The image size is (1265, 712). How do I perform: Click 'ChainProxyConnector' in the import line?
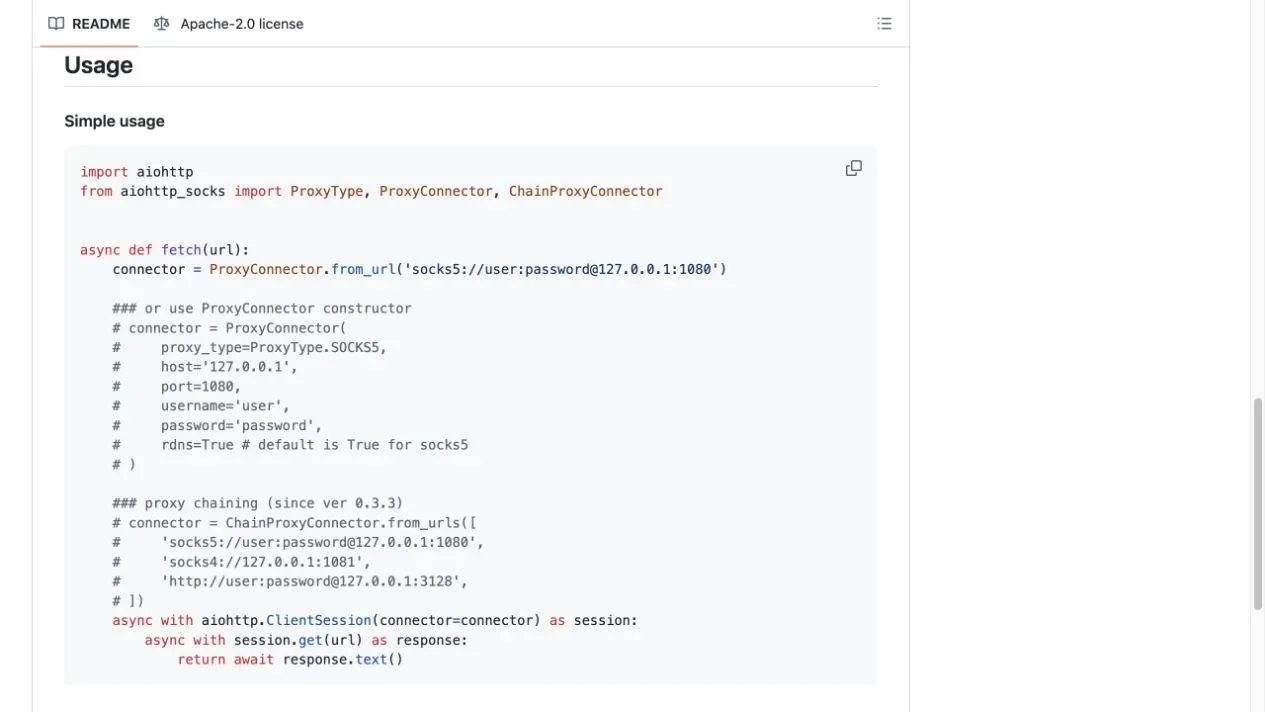585,191
